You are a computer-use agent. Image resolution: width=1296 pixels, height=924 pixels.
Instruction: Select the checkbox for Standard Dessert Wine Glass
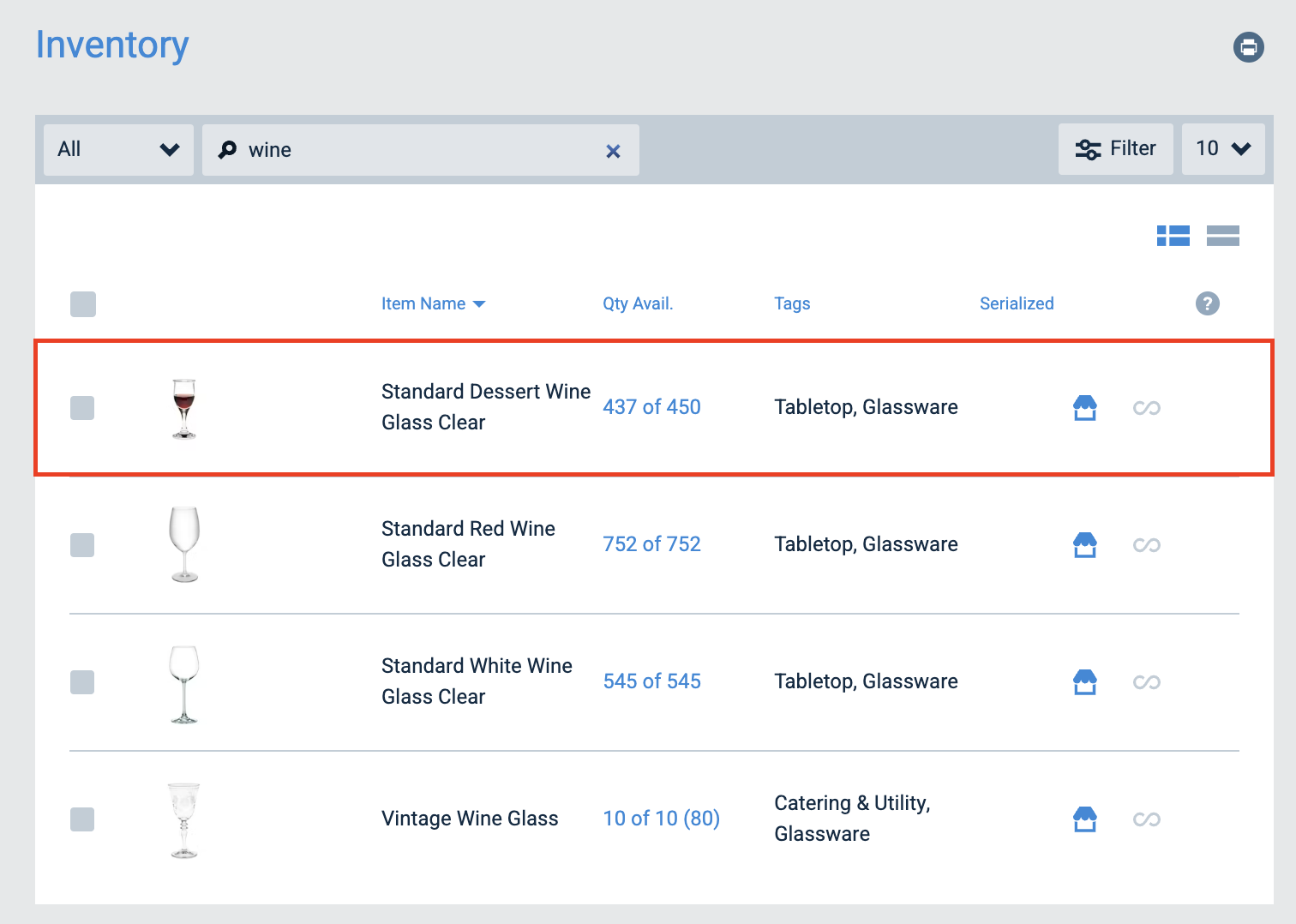point(82,408)
